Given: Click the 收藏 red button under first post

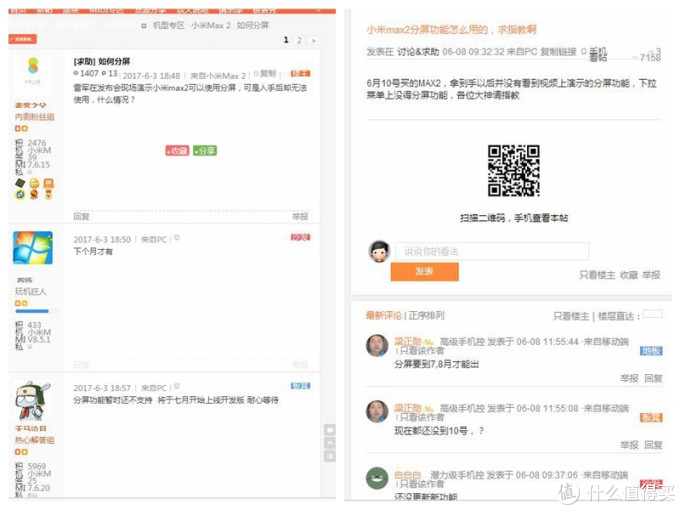Looking at the screenshot, I should [x=177, y=150].
